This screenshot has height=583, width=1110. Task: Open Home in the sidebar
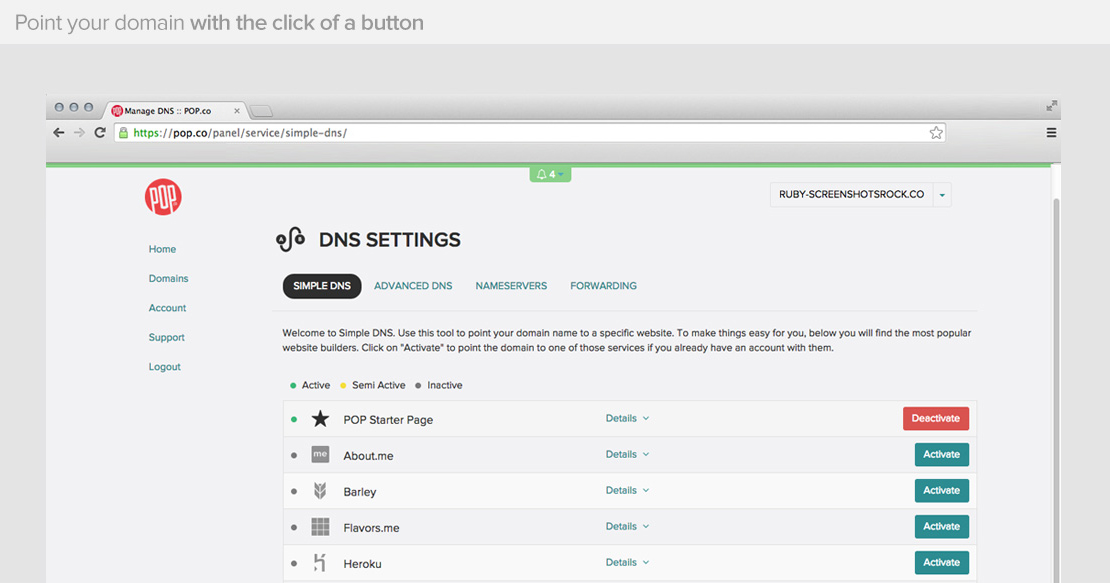162,249
